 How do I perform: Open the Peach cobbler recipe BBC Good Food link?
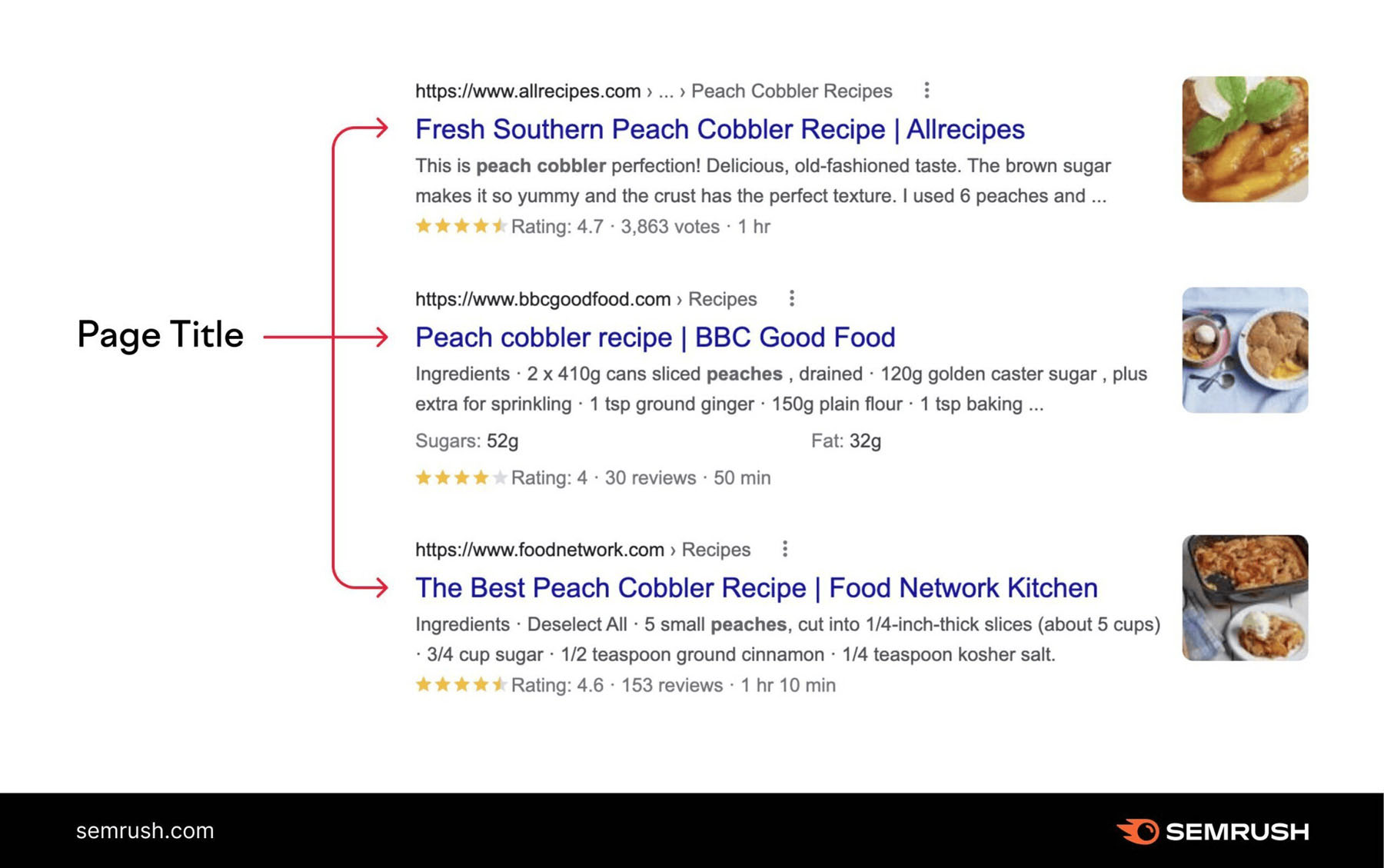(654, 337)
